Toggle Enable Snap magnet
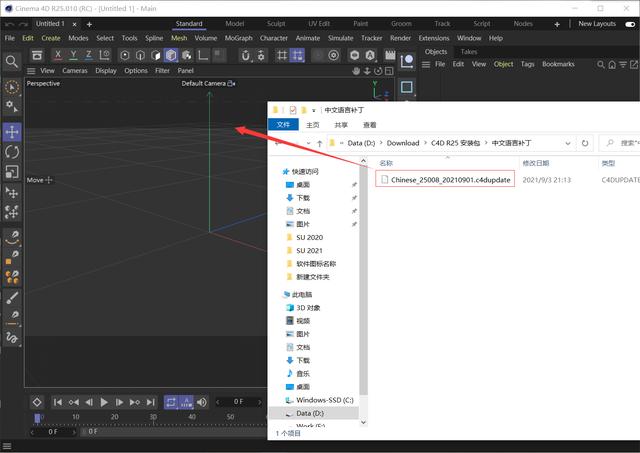 point(245,55)
